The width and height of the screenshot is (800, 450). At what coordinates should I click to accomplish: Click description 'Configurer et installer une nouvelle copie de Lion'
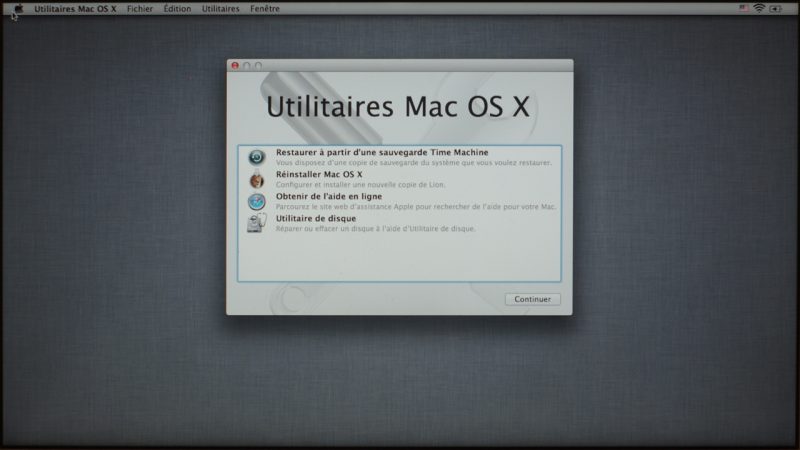tap(360, 185)
